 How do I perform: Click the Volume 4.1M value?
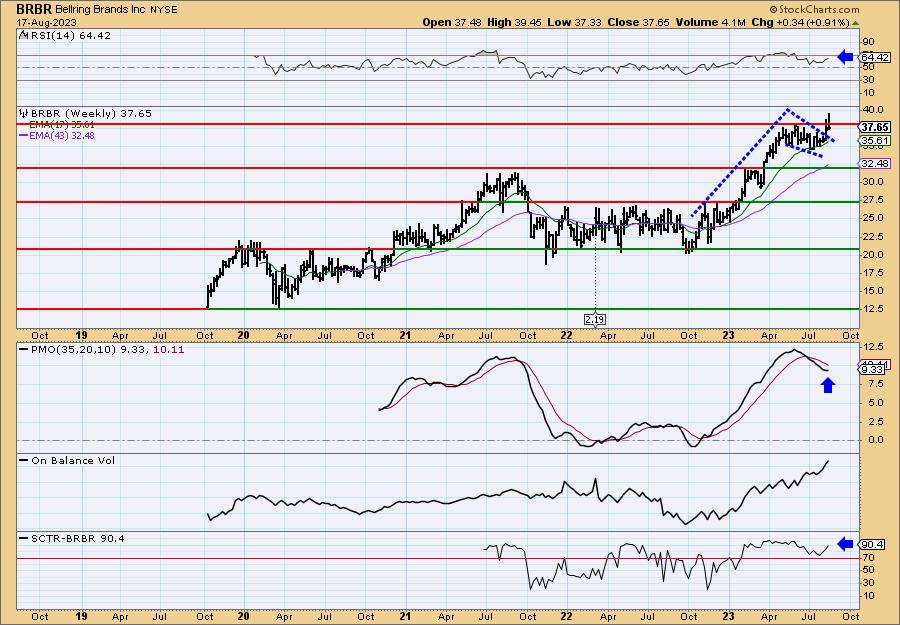(711, 22)
